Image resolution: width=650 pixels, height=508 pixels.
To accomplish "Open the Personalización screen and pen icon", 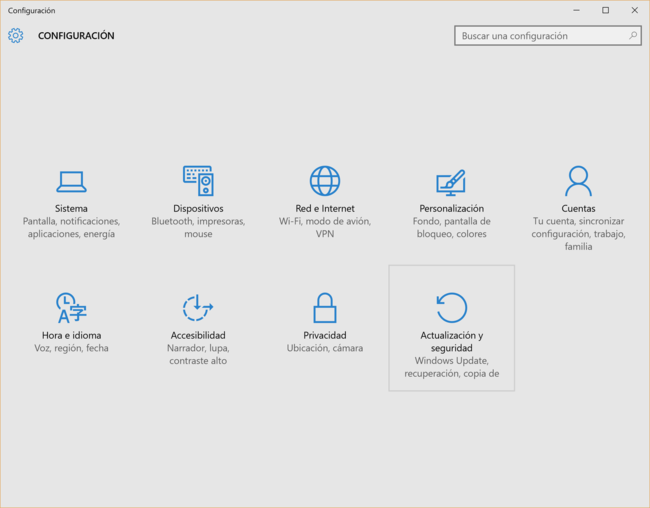I will click(x=451, y=181).
